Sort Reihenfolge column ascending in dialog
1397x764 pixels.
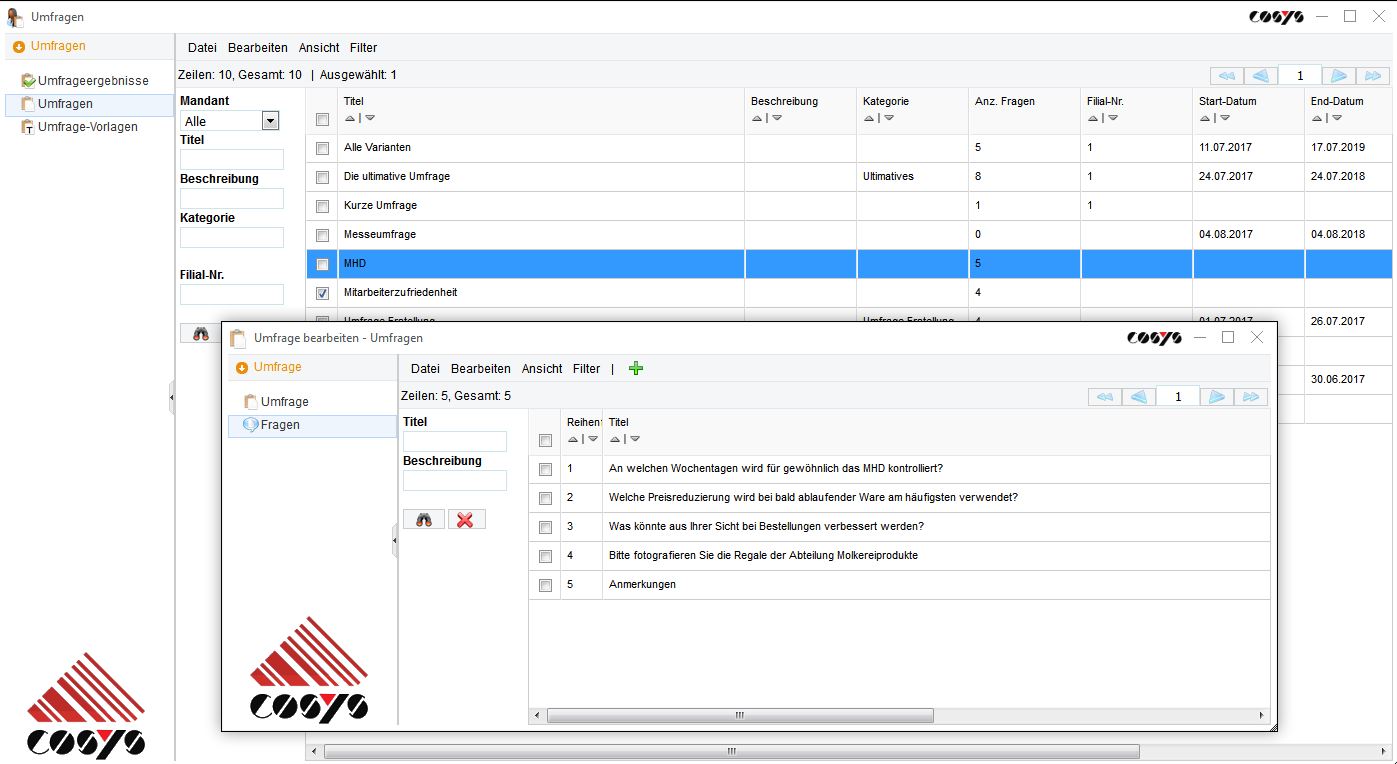tap(573, 439)
